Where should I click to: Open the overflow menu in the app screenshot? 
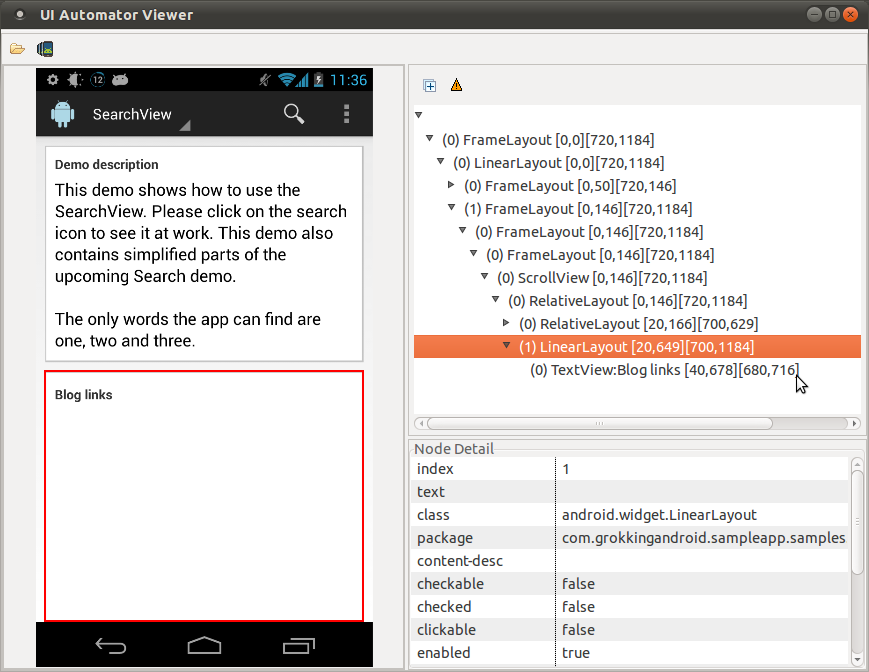point(346,114)
